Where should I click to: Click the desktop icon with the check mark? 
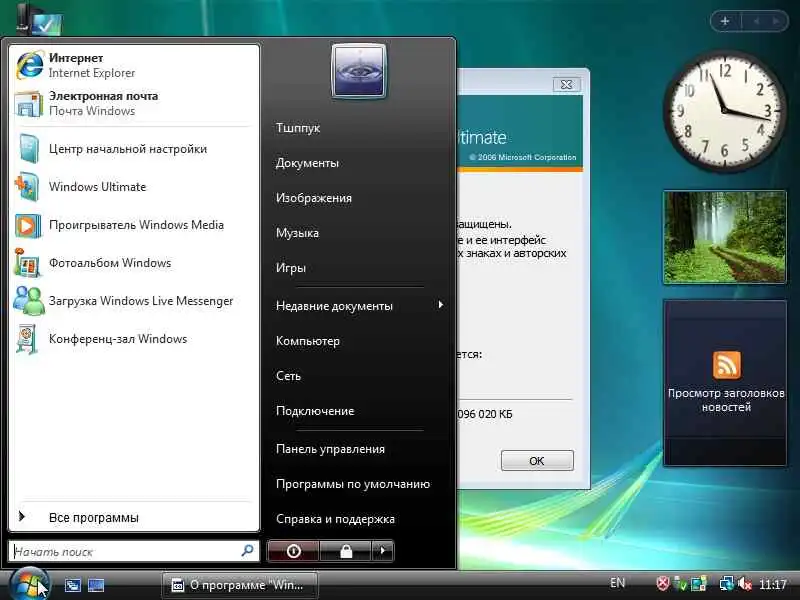pyautogui.click(x=40, y=20)
